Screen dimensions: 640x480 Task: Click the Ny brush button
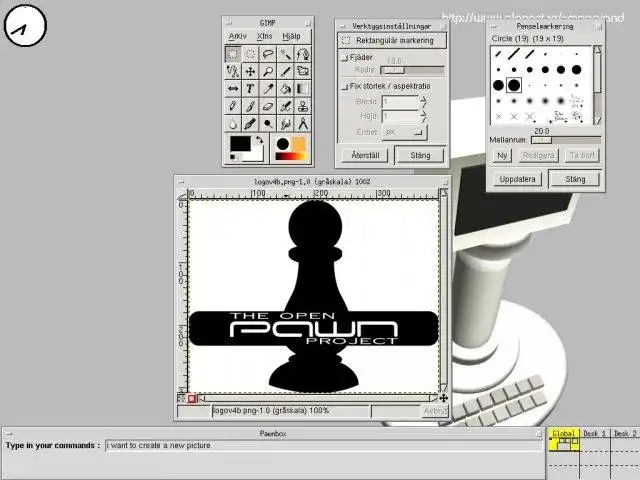point(502,156)
